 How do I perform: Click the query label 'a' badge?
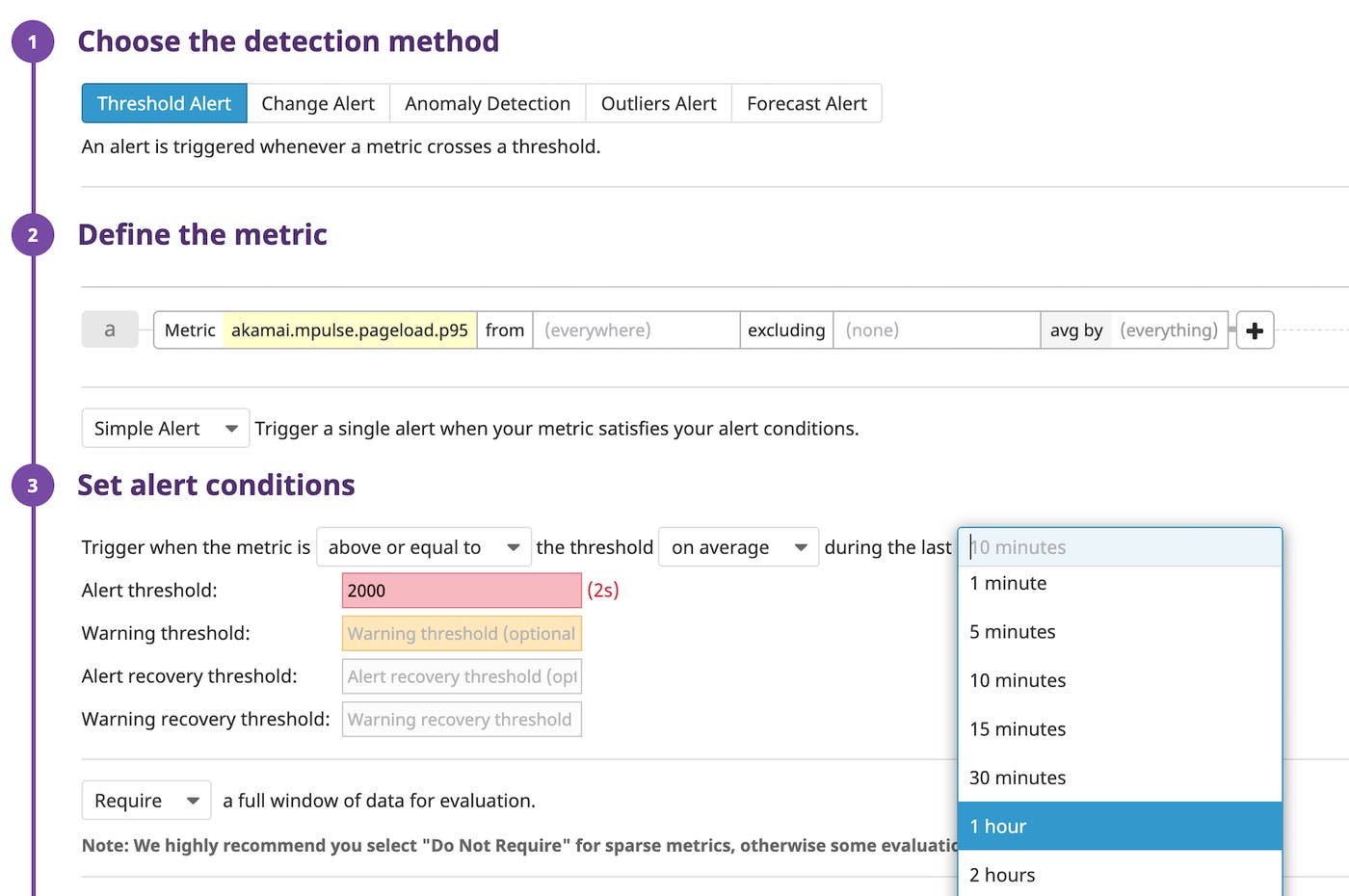point(110,329)
